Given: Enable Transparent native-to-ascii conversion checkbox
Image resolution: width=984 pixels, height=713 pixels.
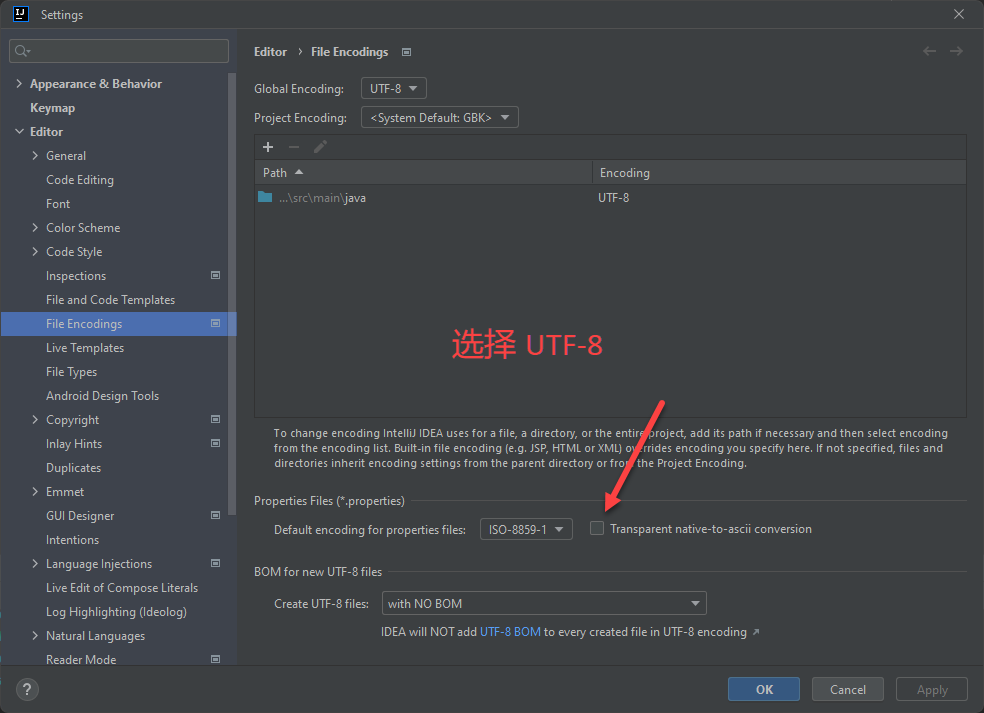Looking at the screenshot, I should click(x=597, y=528).
